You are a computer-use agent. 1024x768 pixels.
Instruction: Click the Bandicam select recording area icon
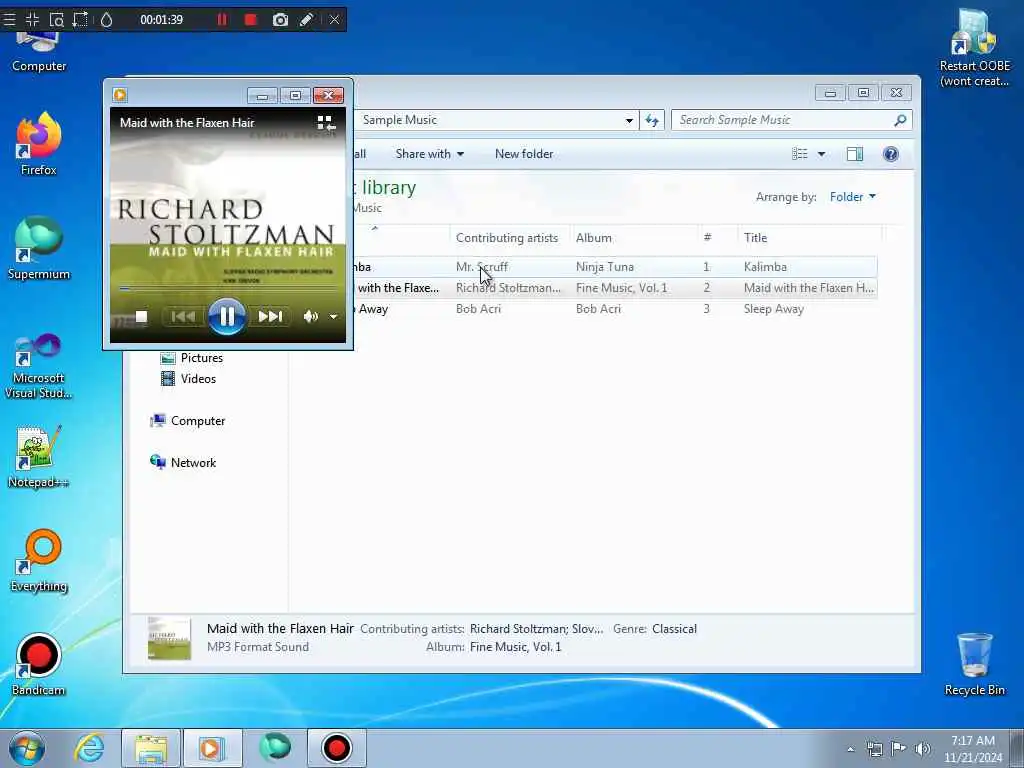tap(80, 20)
